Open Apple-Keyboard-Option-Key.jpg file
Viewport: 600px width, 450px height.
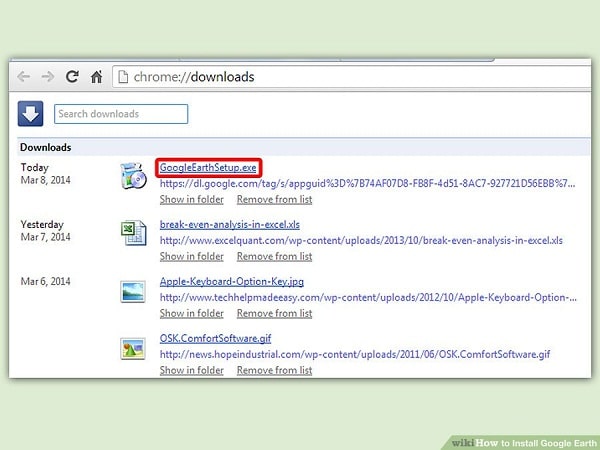232,282
